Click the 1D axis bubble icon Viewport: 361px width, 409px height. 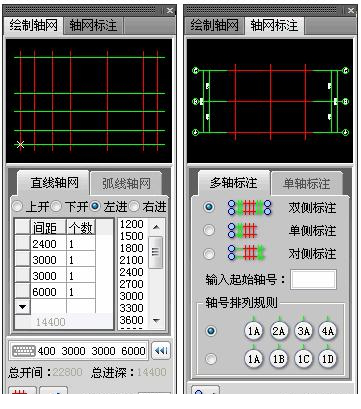click(x=328, y=359)
